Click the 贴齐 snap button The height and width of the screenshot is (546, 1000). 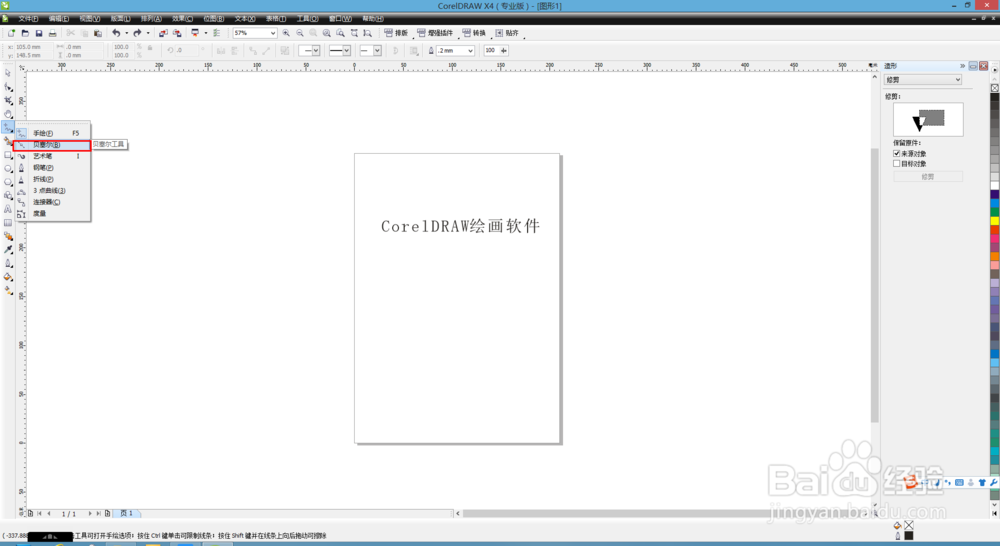pos(508,33)
